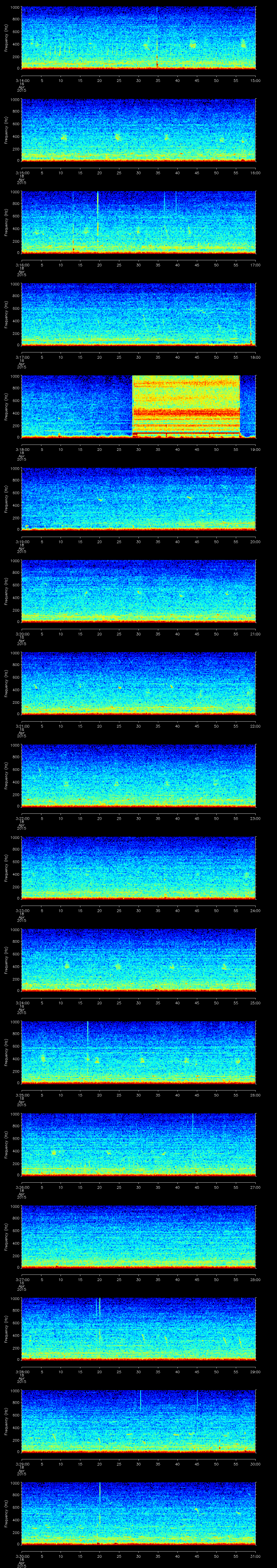The image size is (277, 1568).
Task: Click the loud broadband noise block in the 3:18:00 panel
Action: pyautogui.click(x=186, y=406)
